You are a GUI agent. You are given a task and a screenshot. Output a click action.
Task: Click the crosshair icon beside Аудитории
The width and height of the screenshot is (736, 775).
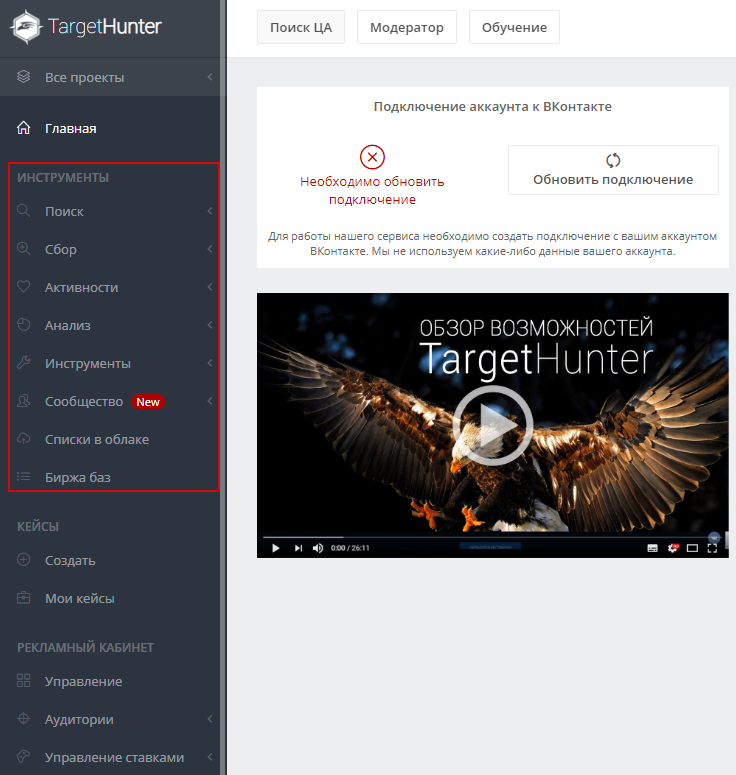tap(23, 719)
